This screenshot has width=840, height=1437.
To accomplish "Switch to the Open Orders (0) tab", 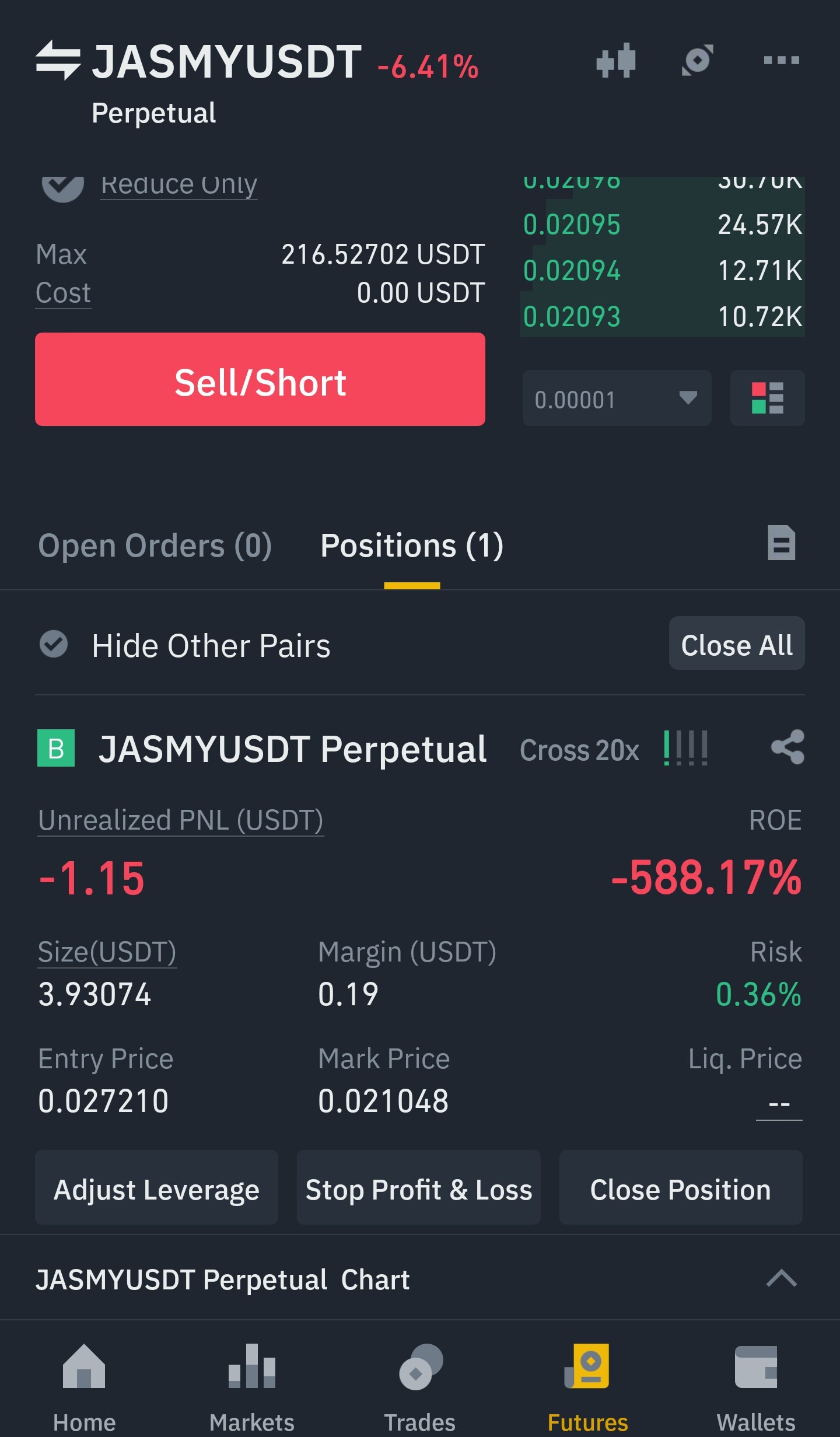I will (x=155, y=546).
